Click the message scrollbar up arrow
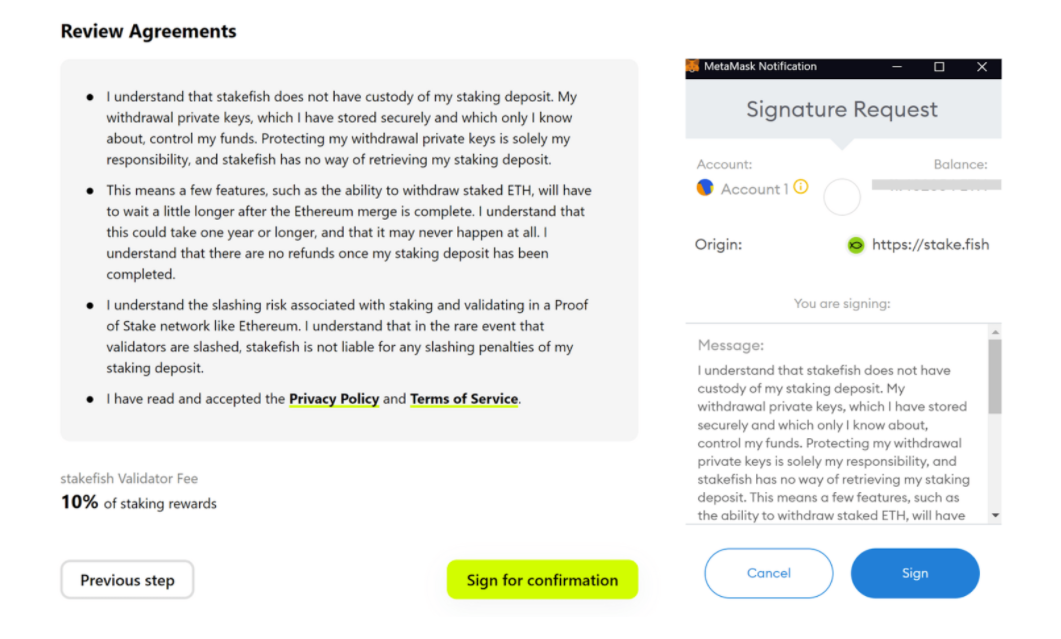 [x=994, y=332]
